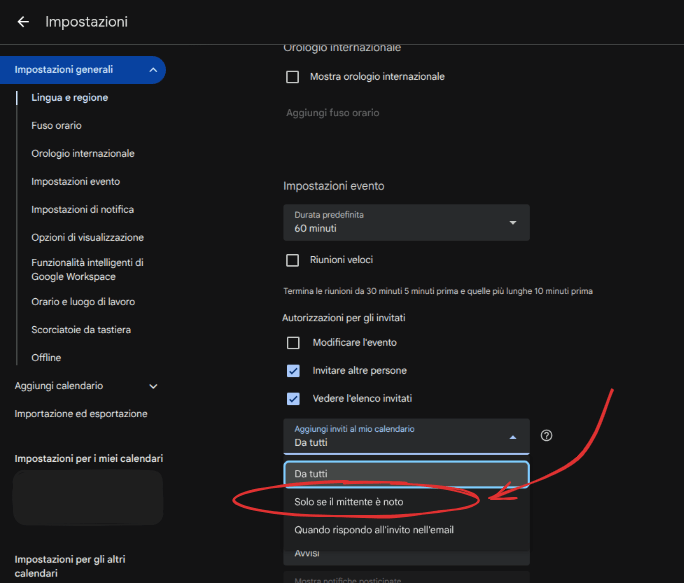Toggle the Riunioni veloci checkbox
This screenshot has width=684, height=583.
pos(293,260)
